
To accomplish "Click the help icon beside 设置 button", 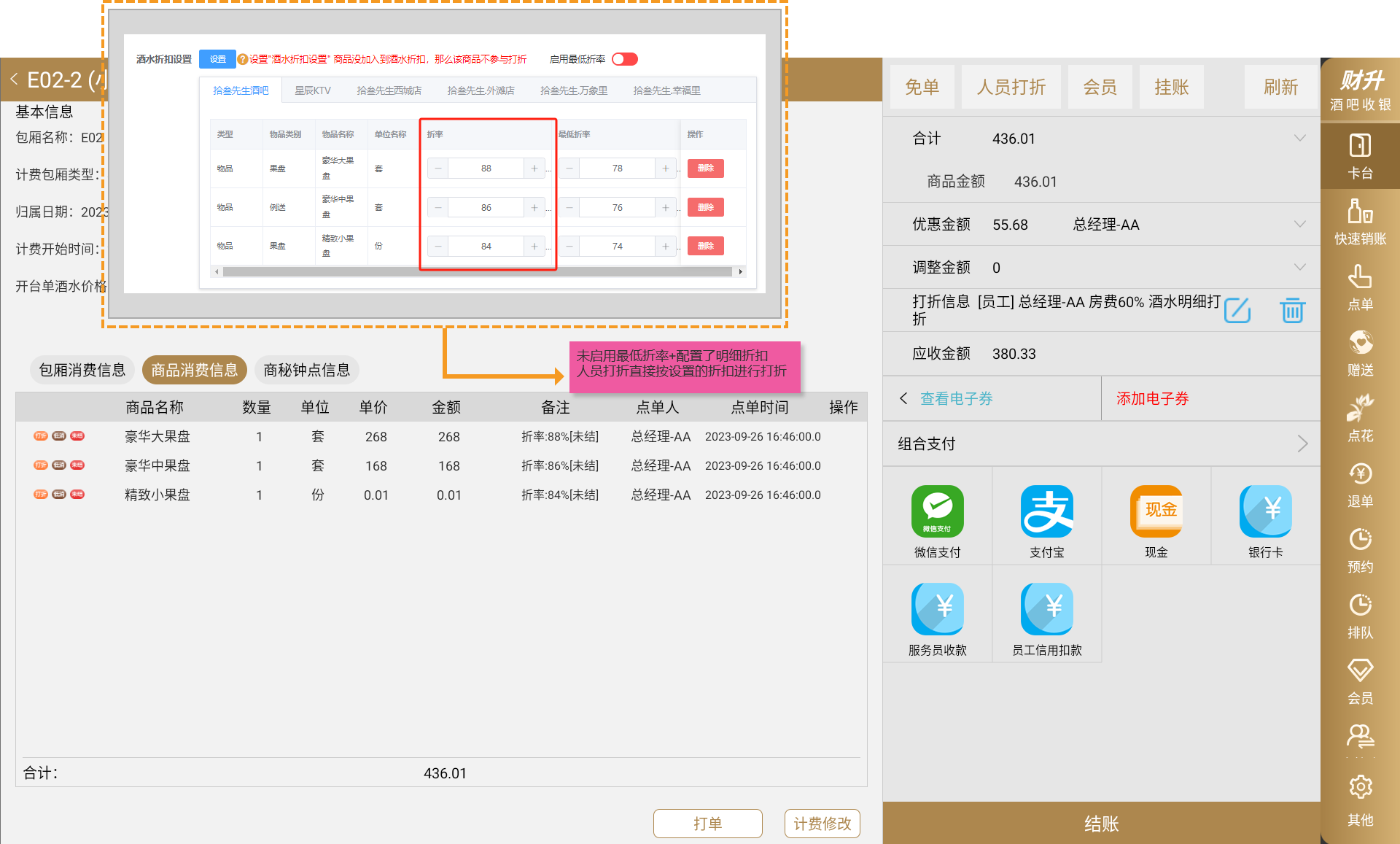I will tap(243, 59).
